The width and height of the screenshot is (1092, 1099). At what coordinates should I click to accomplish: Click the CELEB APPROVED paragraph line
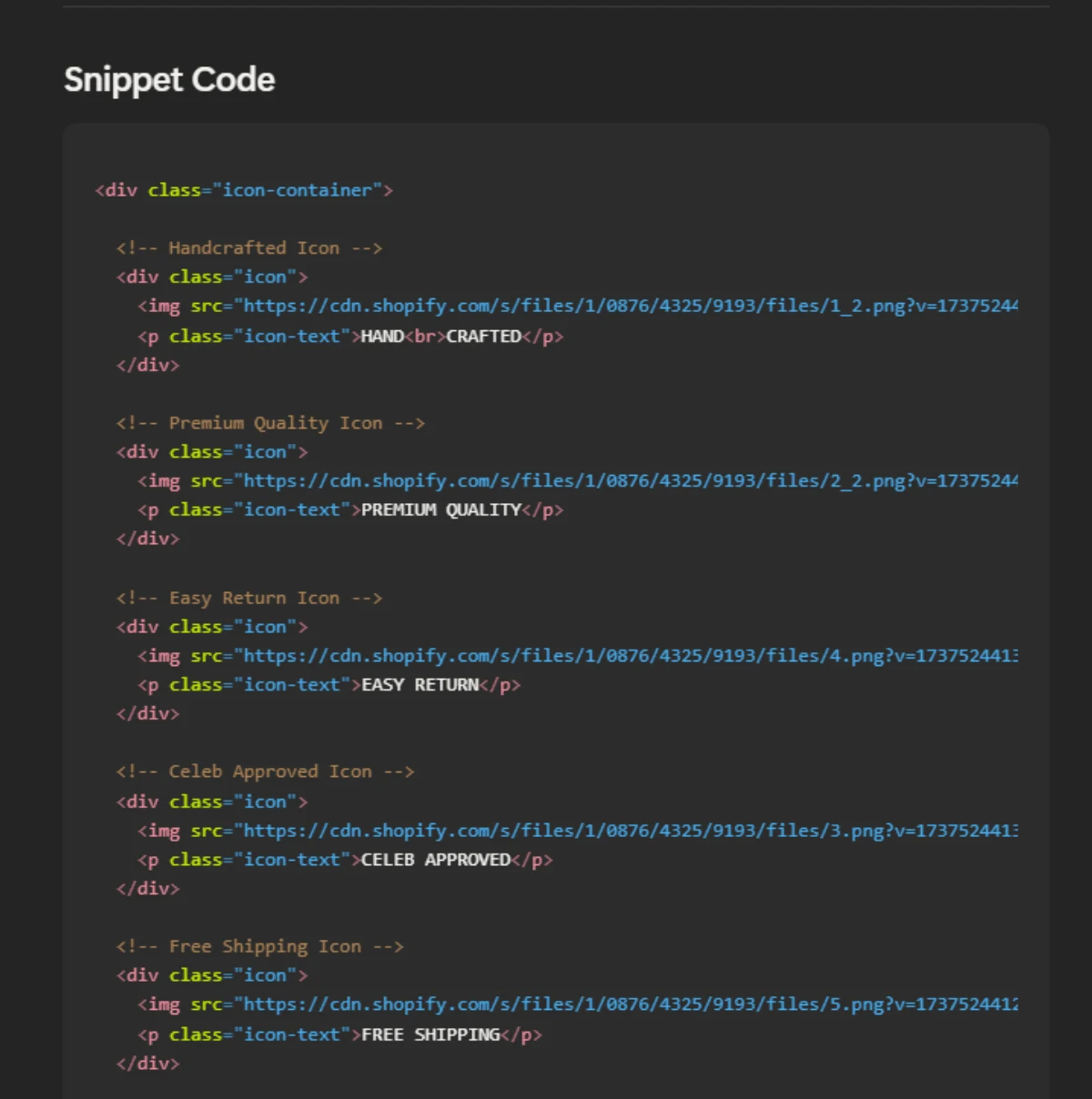click(345, 860)
